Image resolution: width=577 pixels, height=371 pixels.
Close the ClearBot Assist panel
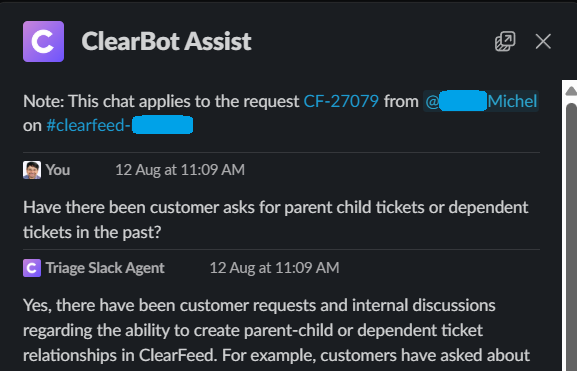pyautogui.click(x=543, y=41)
